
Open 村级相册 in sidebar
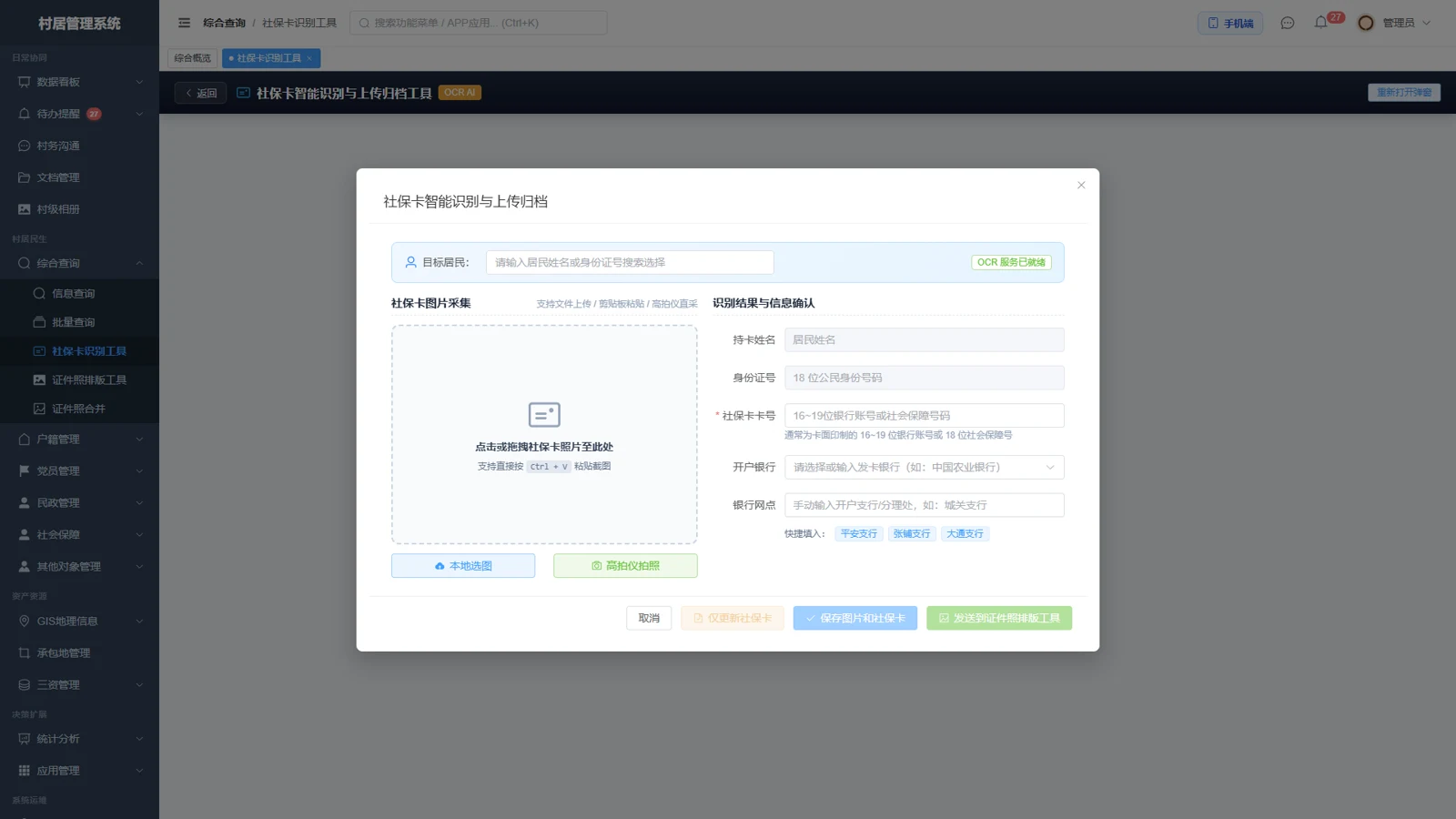(79, 209)
